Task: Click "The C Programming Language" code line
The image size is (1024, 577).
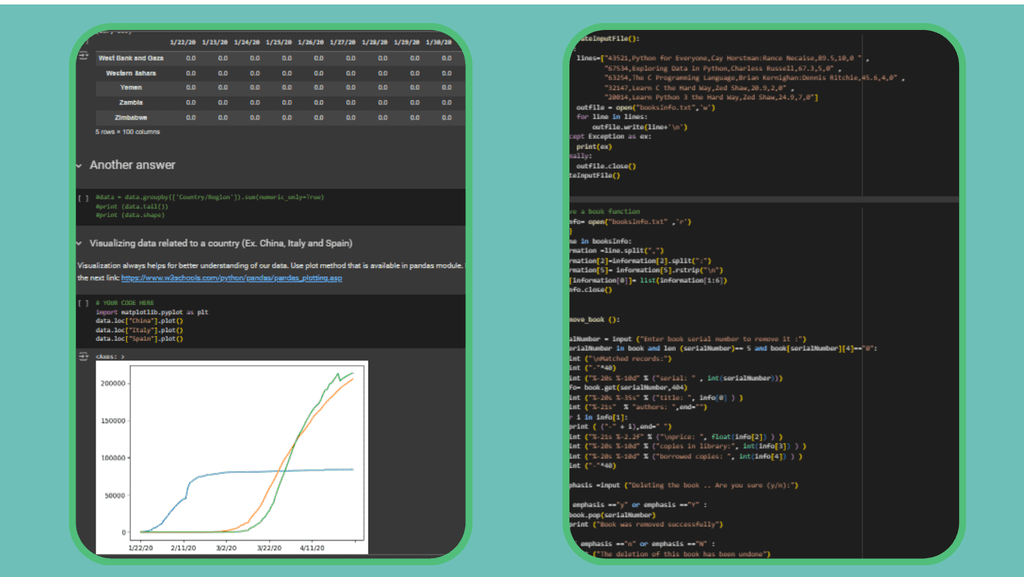Action: pos(755,78)
